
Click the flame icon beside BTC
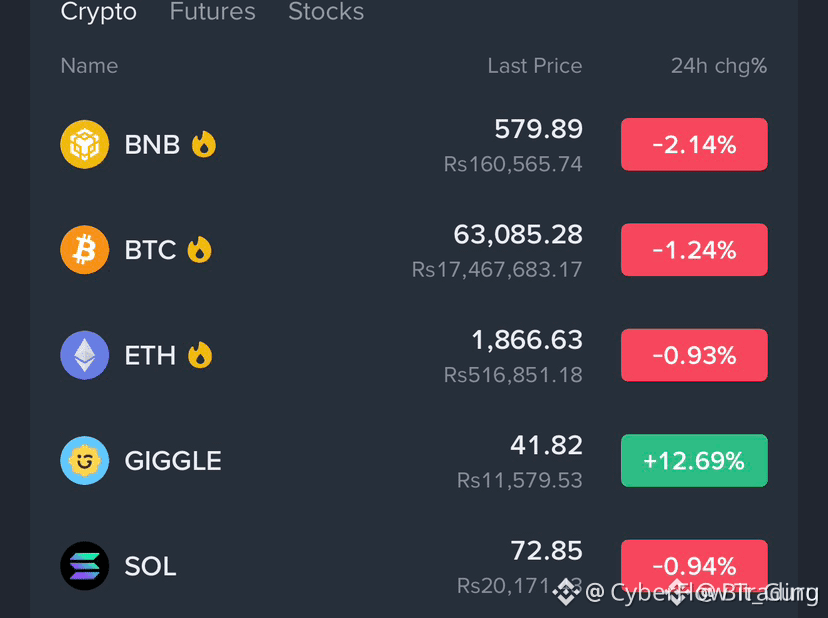pos(200,249)
